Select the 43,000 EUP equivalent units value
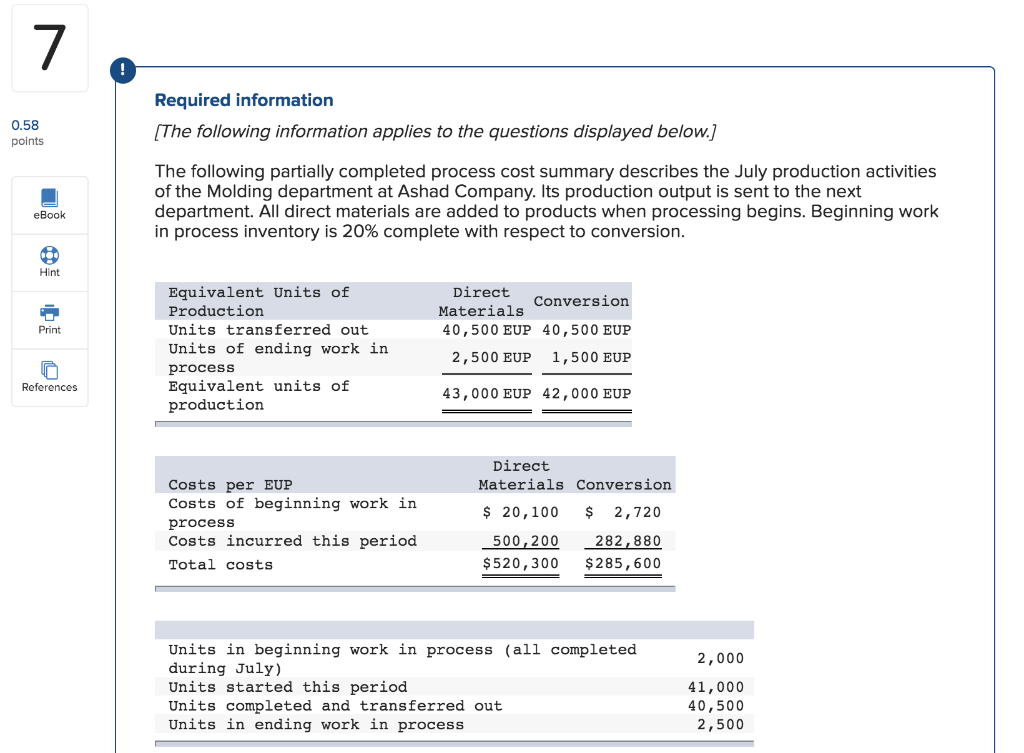1024x753 pixels. 486,393
